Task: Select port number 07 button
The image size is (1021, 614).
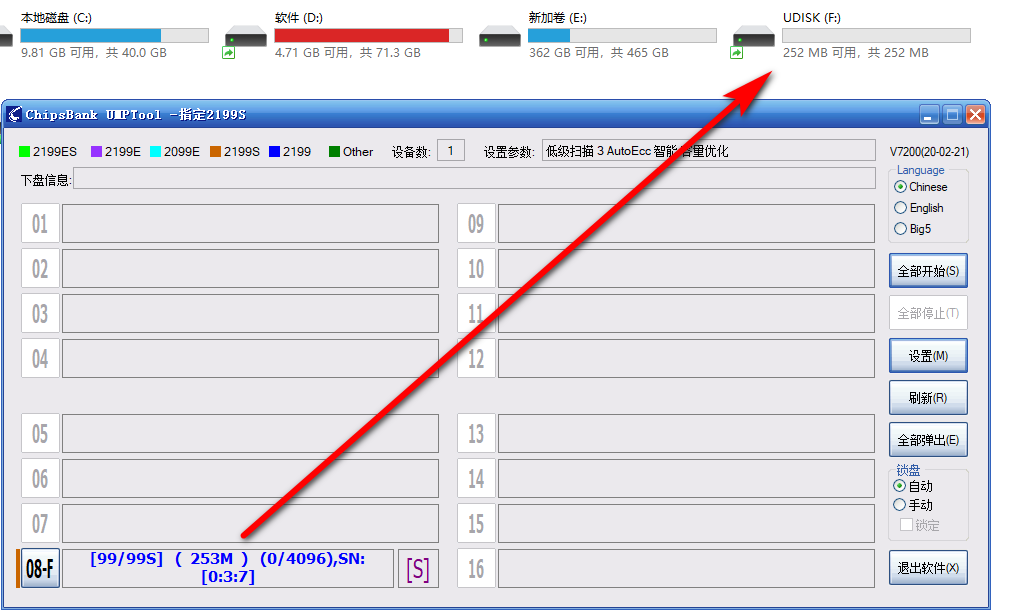Action: tap(40, 523)
